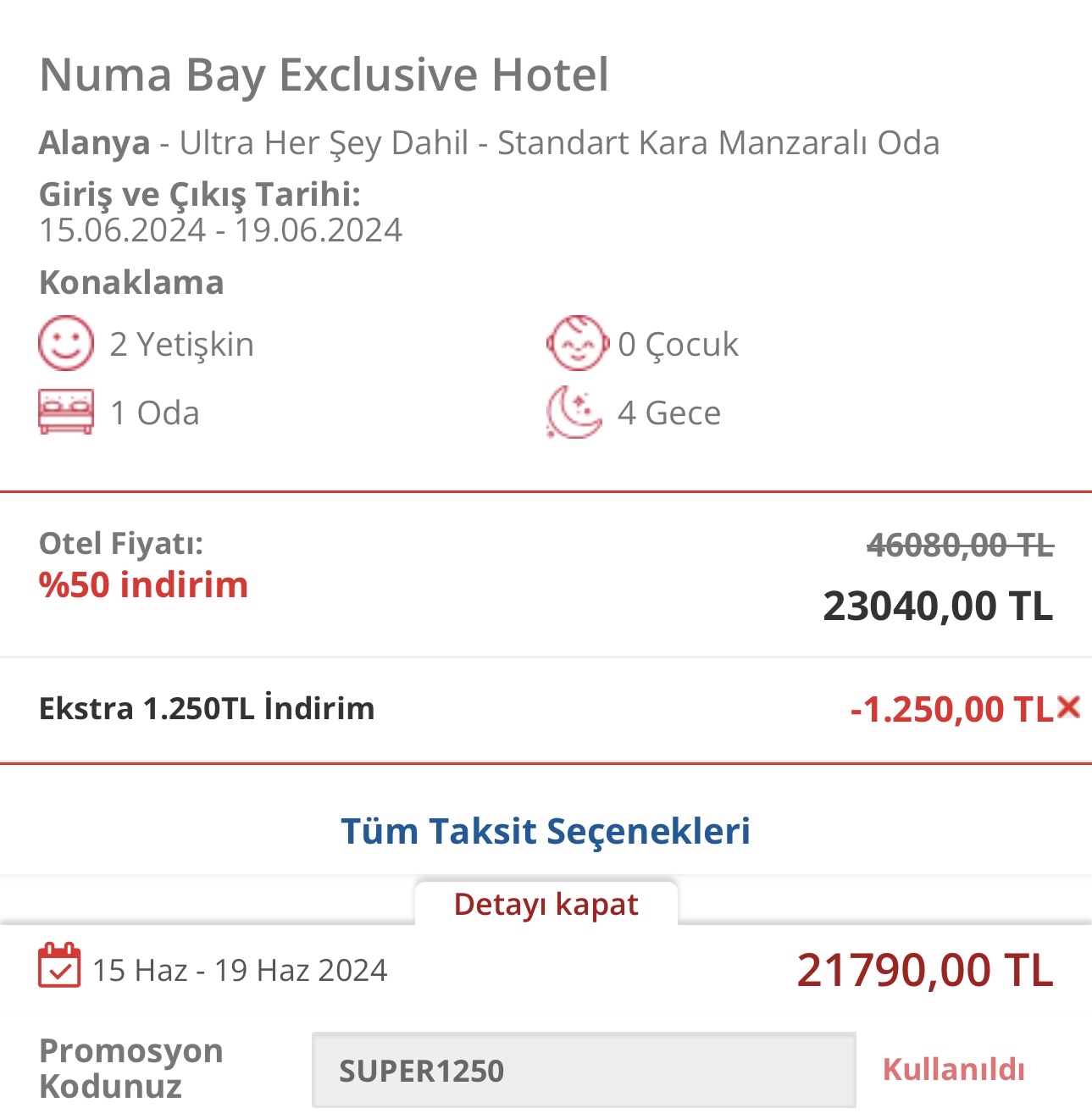Screen dimensions: 1092x1119
Task: Click the 15 Haz - 19 Haz 2024 date text
Action: 240,970
